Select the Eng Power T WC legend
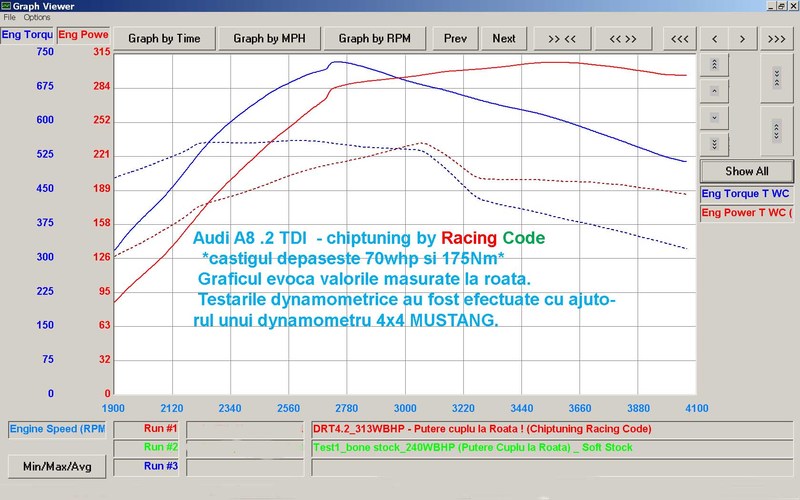Image resolution: width=800 pixels, height=500 pixels. pos(746,213)
